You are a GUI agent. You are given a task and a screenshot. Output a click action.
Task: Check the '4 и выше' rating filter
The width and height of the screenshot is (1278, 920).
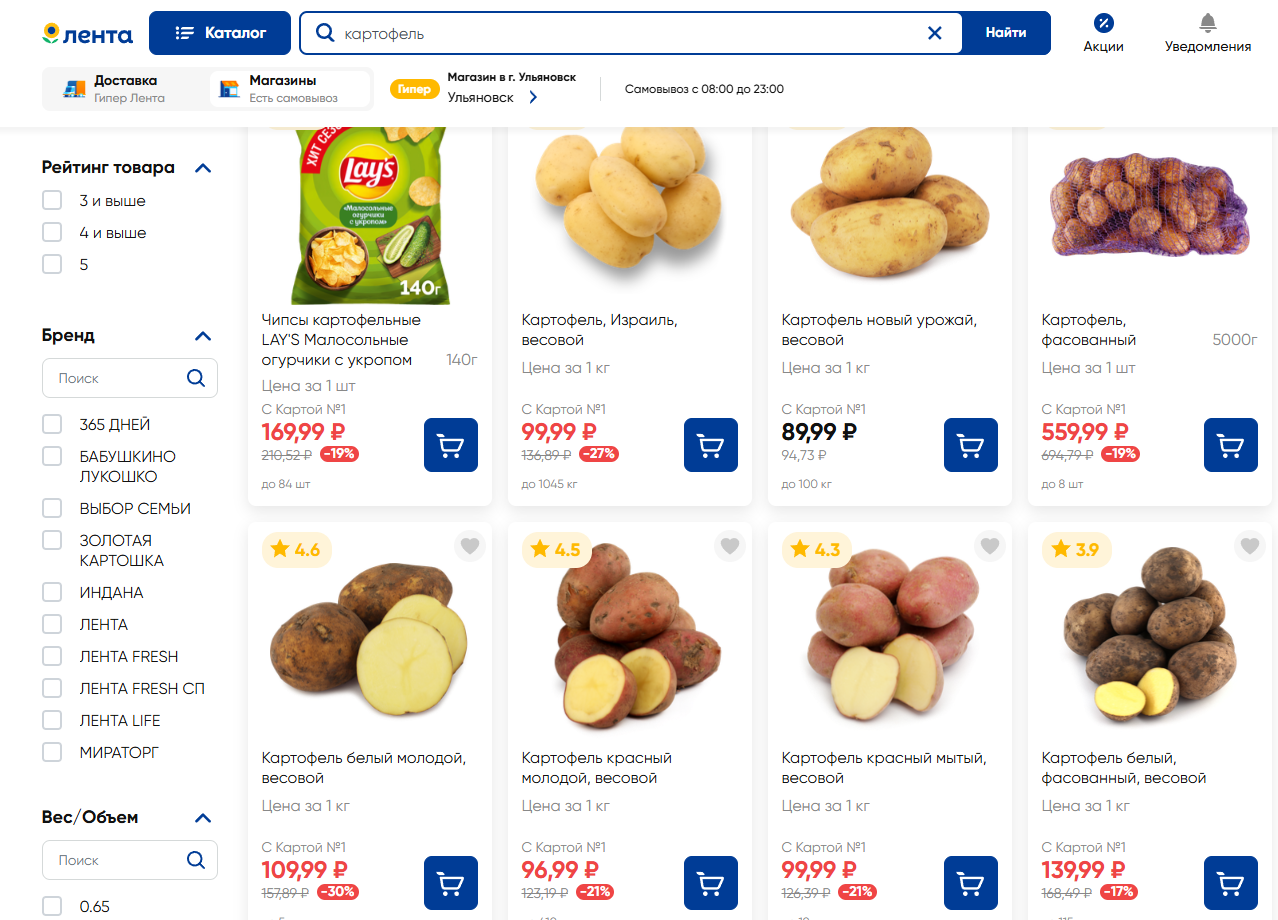[52, 233]
